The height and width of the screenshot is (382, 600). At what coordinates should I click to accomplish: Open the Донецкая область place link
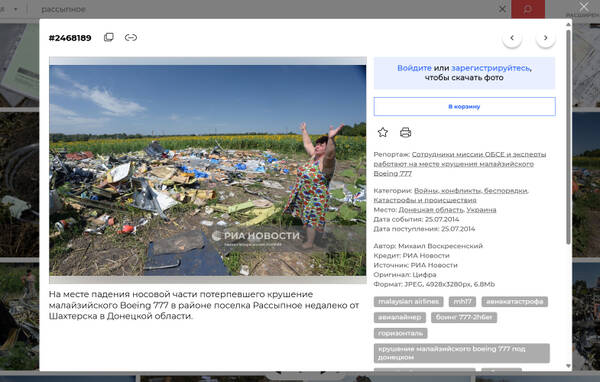[x=431, y=210]
